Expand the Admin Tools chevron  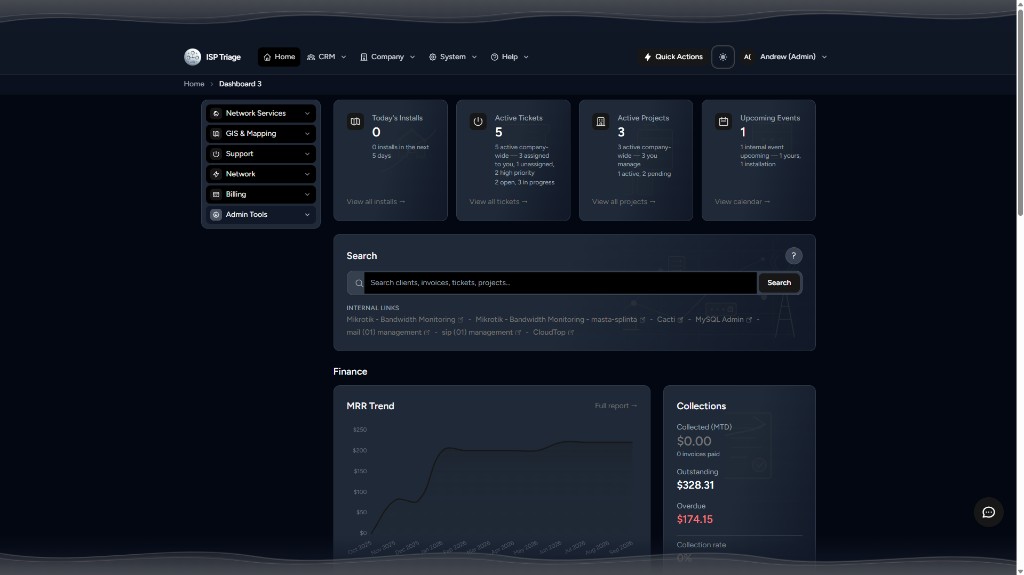307,215
